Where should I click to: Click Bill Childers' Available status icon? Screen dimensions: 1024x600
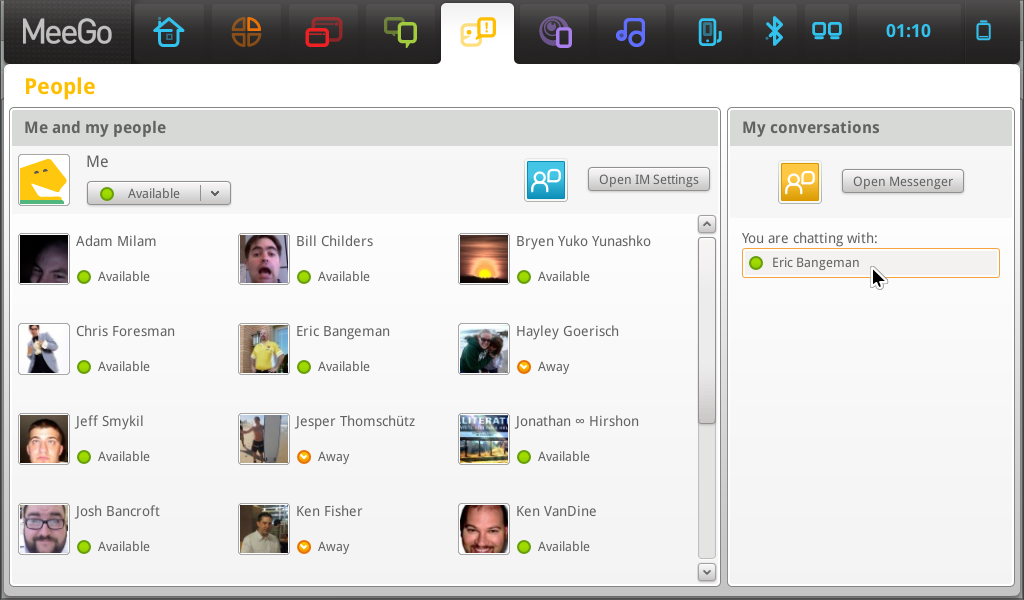tap(304, 277)
